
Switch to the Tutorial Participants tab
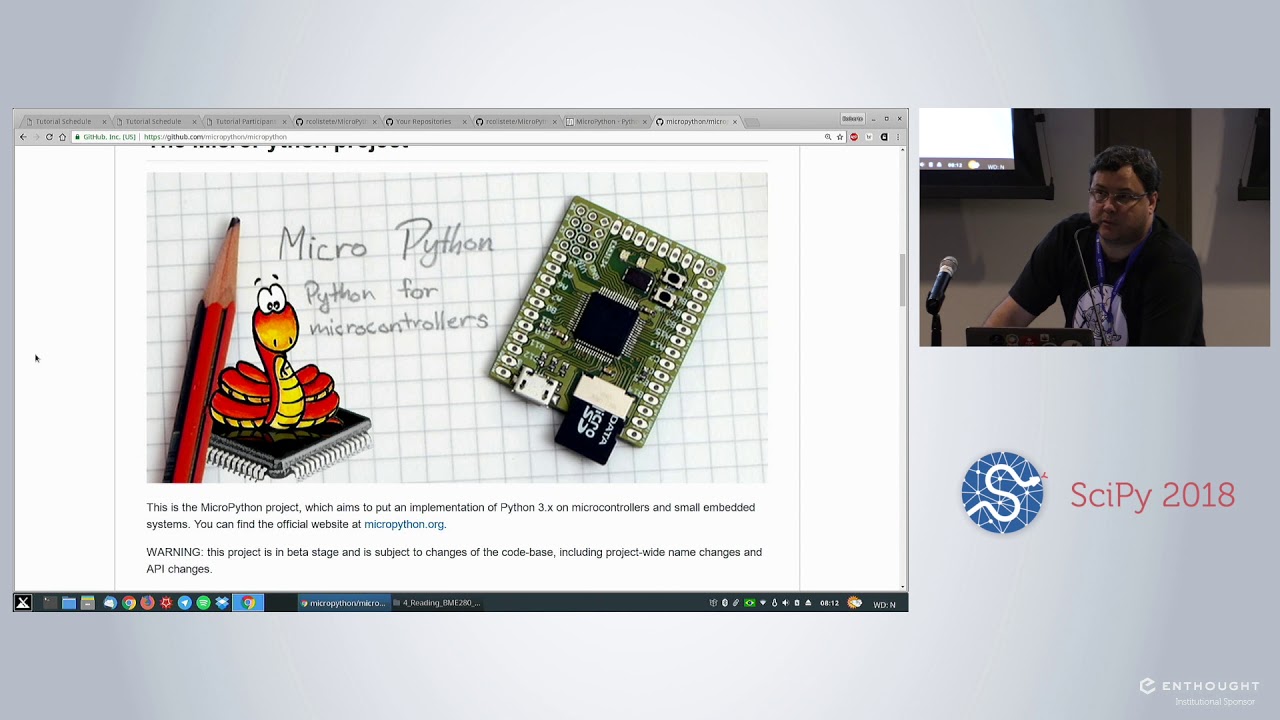tap(245, 122)
